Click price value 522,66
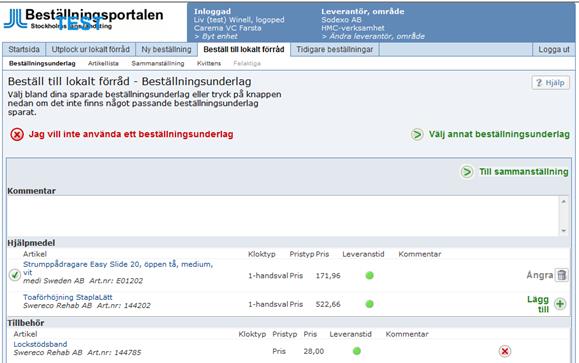The image size is (579, 363). (328, 304)
